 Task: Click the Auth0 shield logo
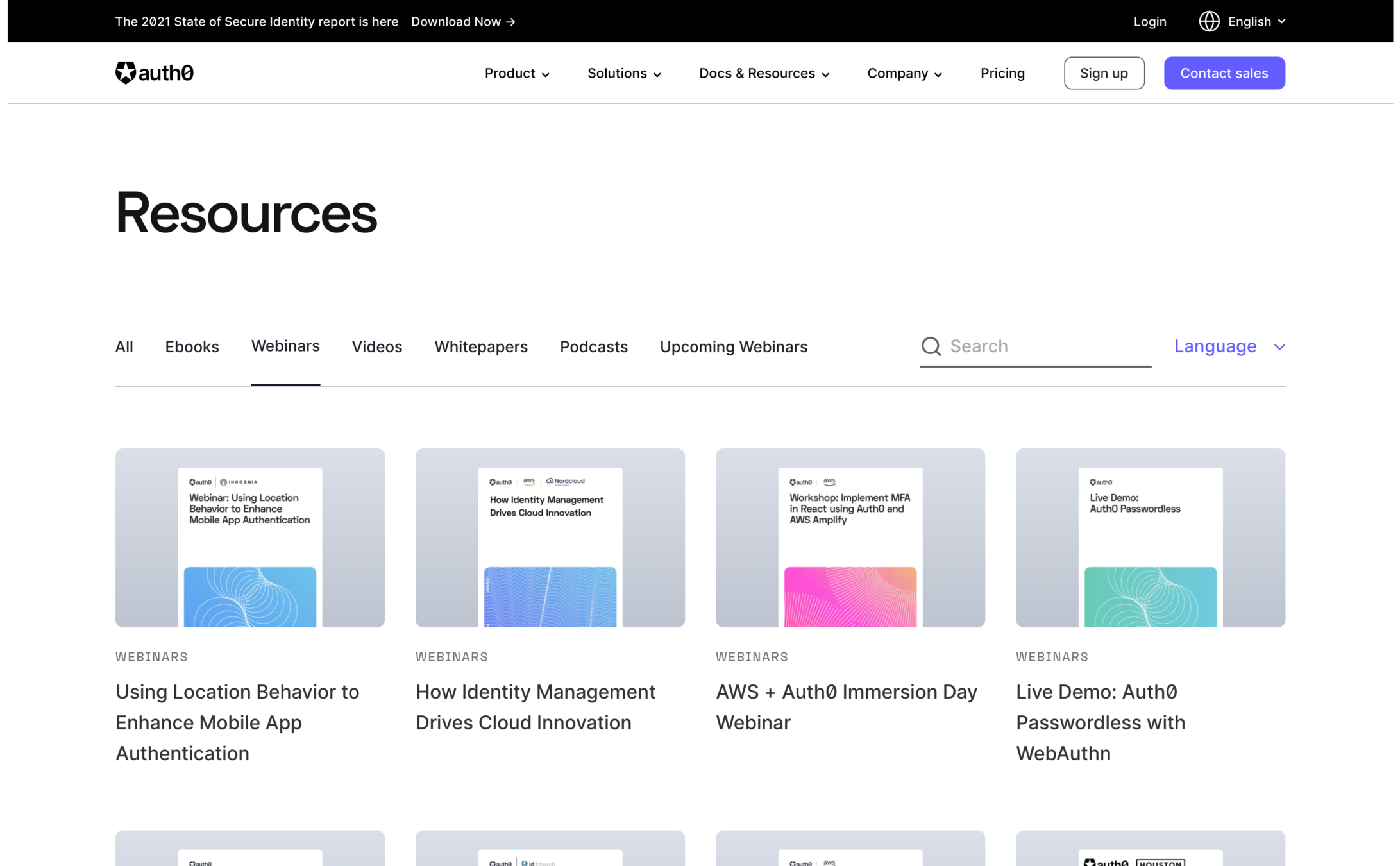[126, 72]
